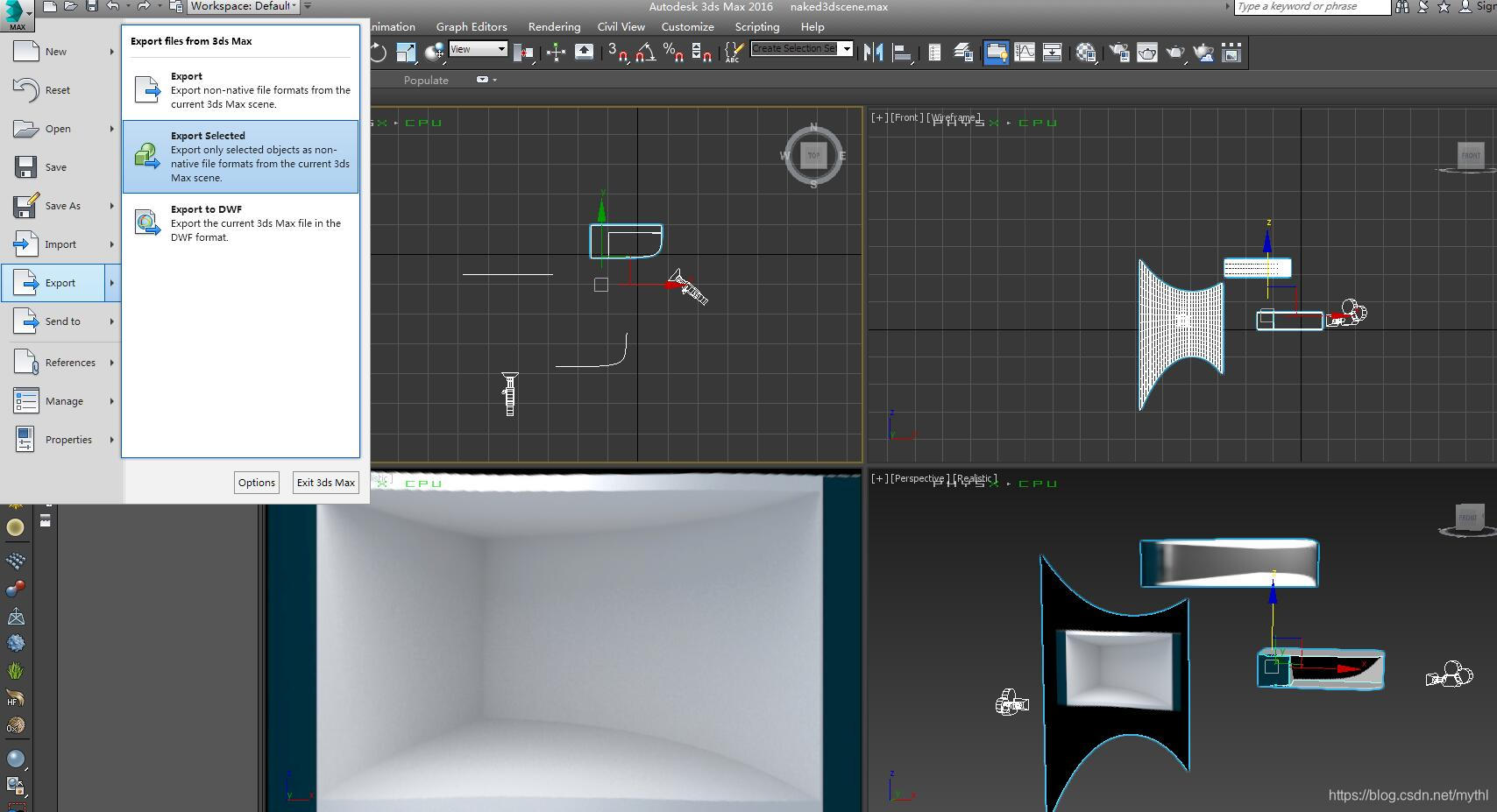Open the Workspace: Default dropdown
Screen dimensions: 1497x812
coord(244,6)
